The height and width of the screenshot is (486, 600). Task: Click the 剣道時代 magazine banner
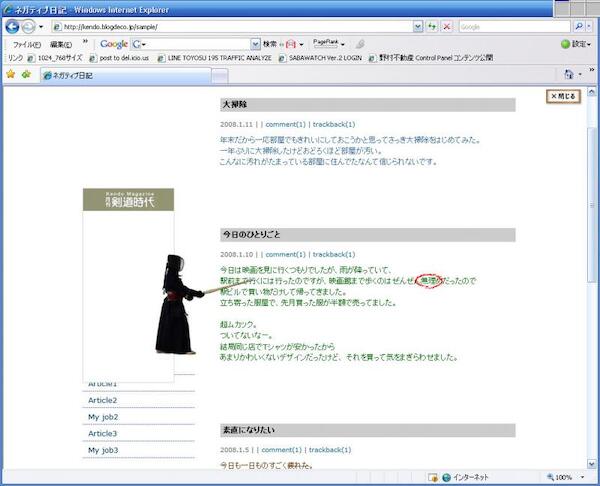(129, 200)
